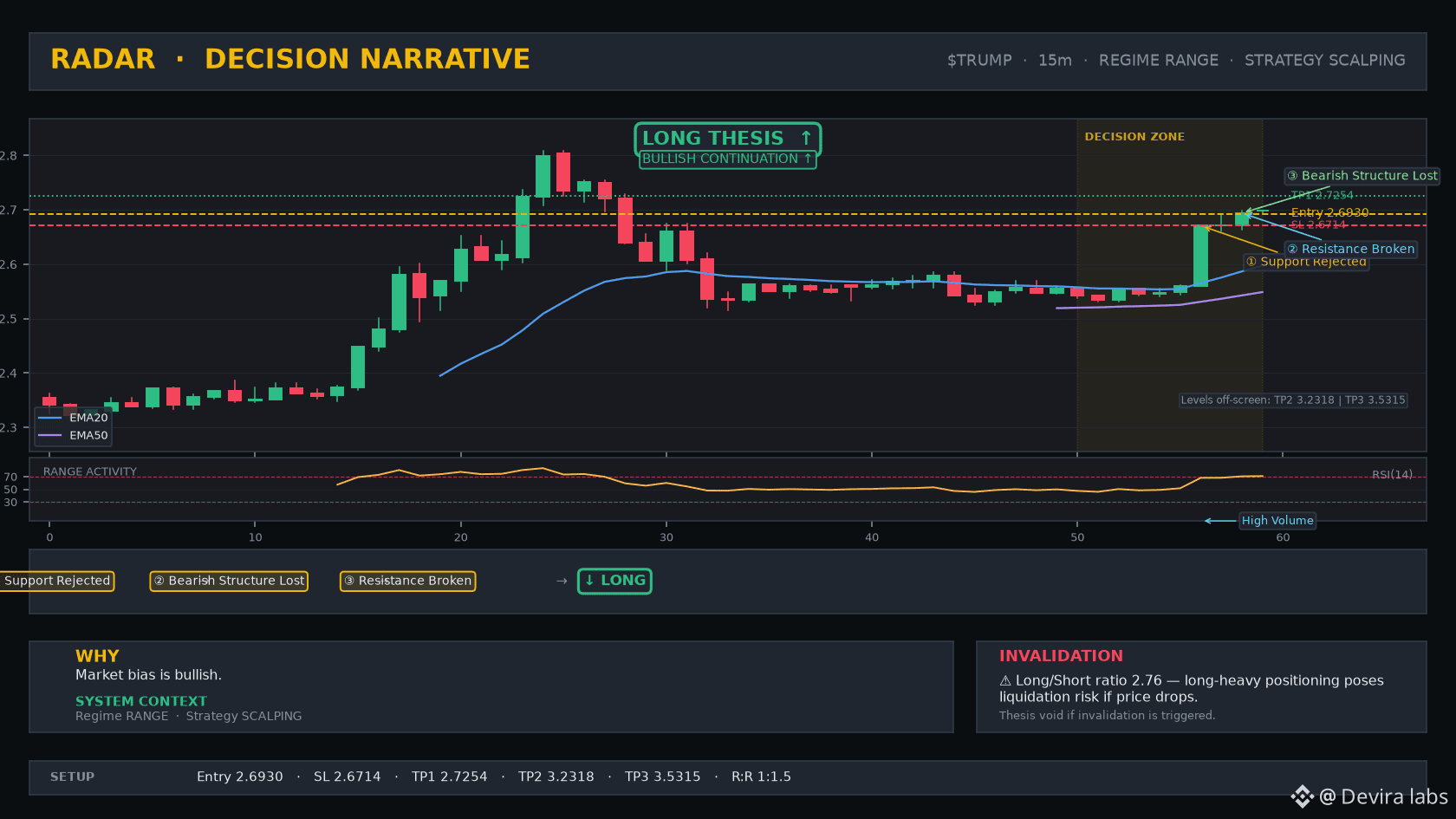Viewport: 1456px width, 819px height.
Task: Click the RSI(14) label
Action: pyautogui.click(x=1392, y=474)
